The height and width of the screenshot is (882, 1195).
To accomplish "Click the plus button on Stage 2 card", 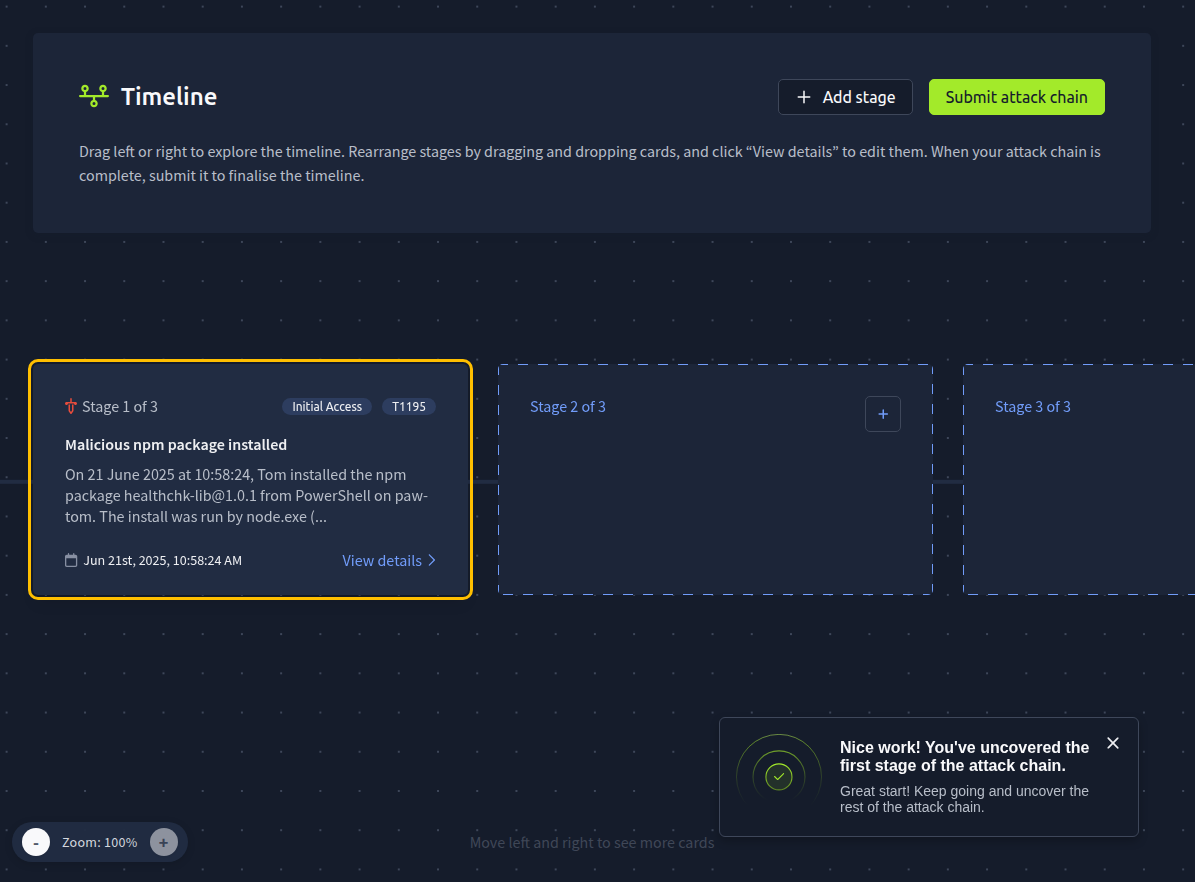I will pos(883,414).
